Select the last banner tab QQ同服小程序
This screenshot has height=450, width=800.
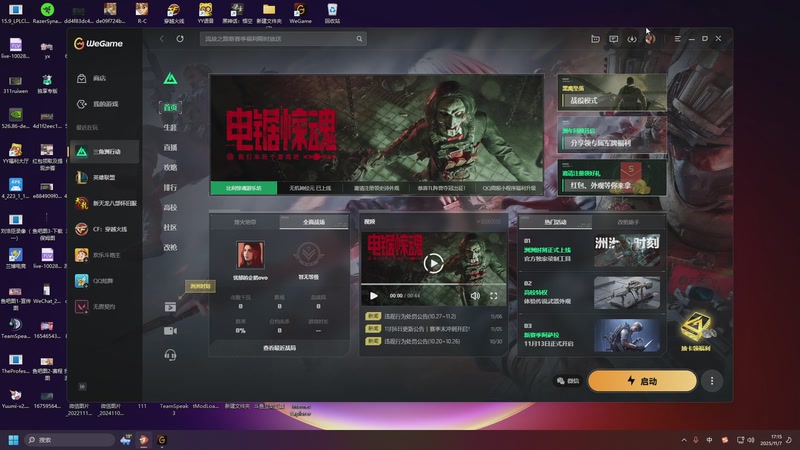pos(510,188)
